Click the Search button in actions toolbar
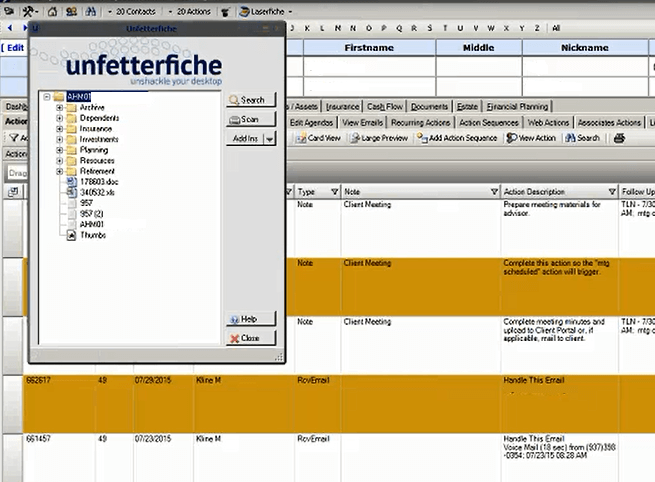This screenshot has width=655, height=482. click(x=583, y=138)
